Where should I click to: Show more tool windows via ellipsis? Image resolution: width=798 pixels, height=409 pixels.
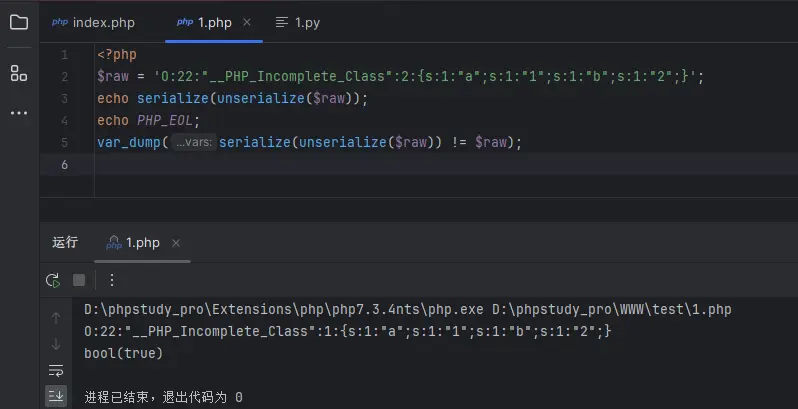[18, 113]
